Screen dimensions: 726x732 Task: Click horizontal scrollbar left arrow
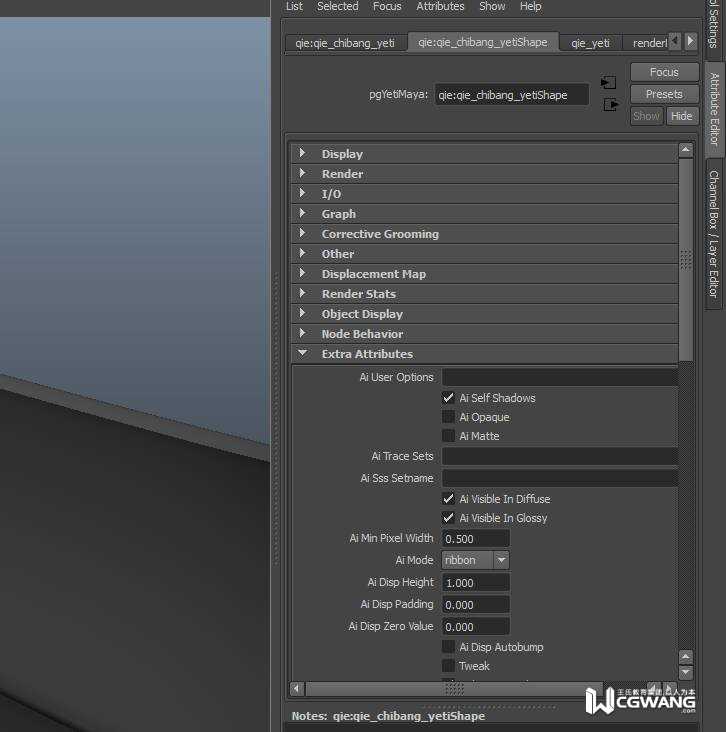(x=296, y=689)
